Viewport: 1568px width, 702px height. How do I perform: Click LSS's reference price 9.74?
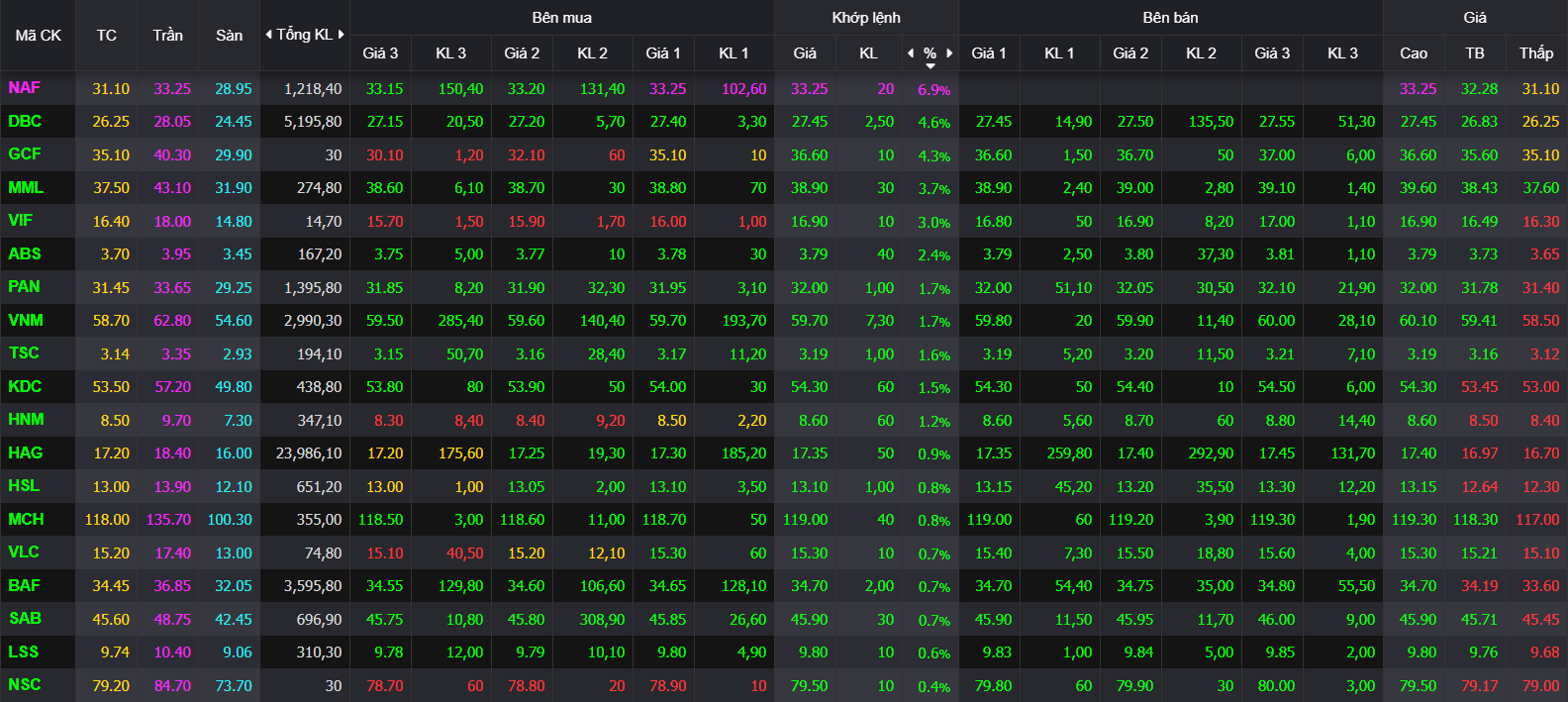tap(115, 652)
